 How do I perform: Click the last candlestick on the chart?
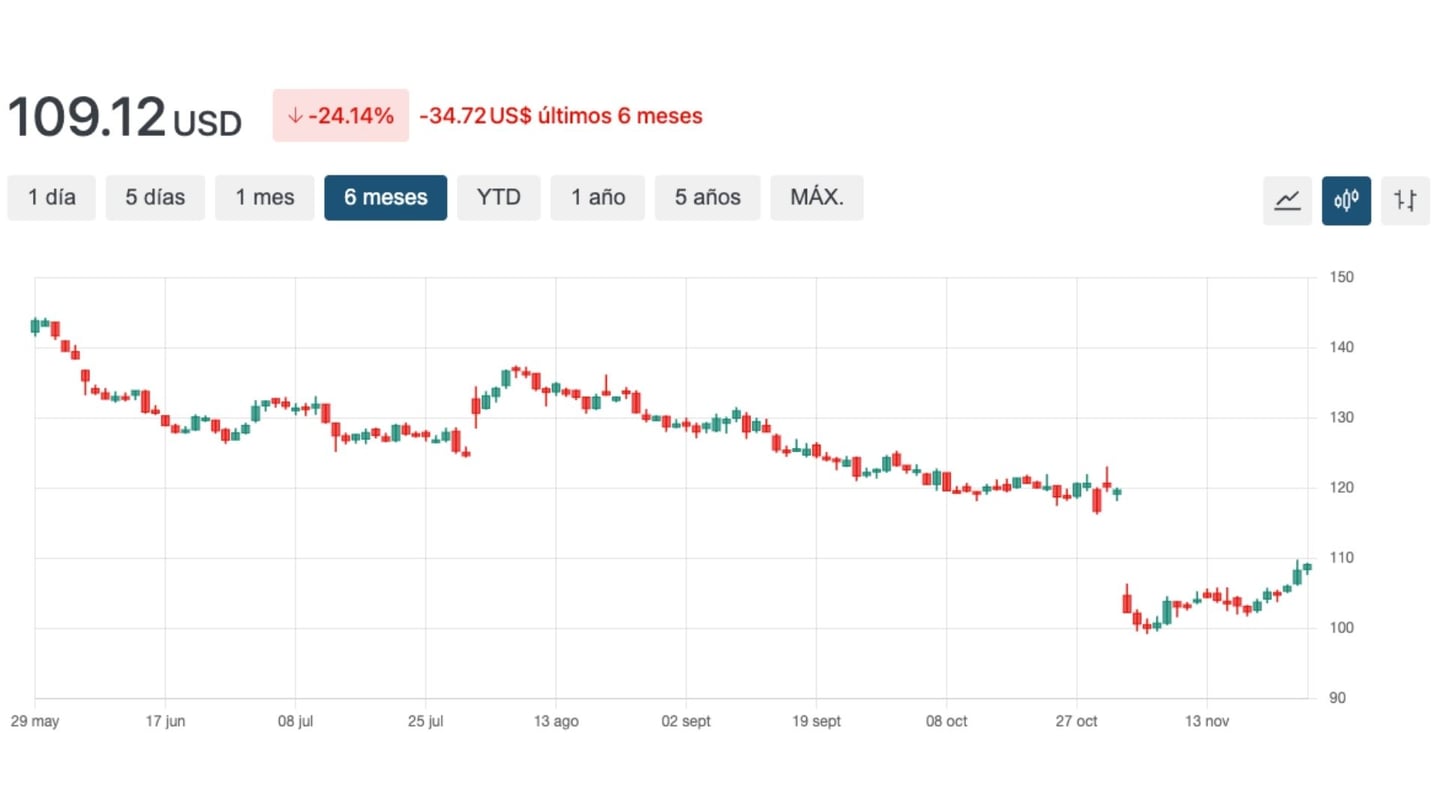[1307, 568]
